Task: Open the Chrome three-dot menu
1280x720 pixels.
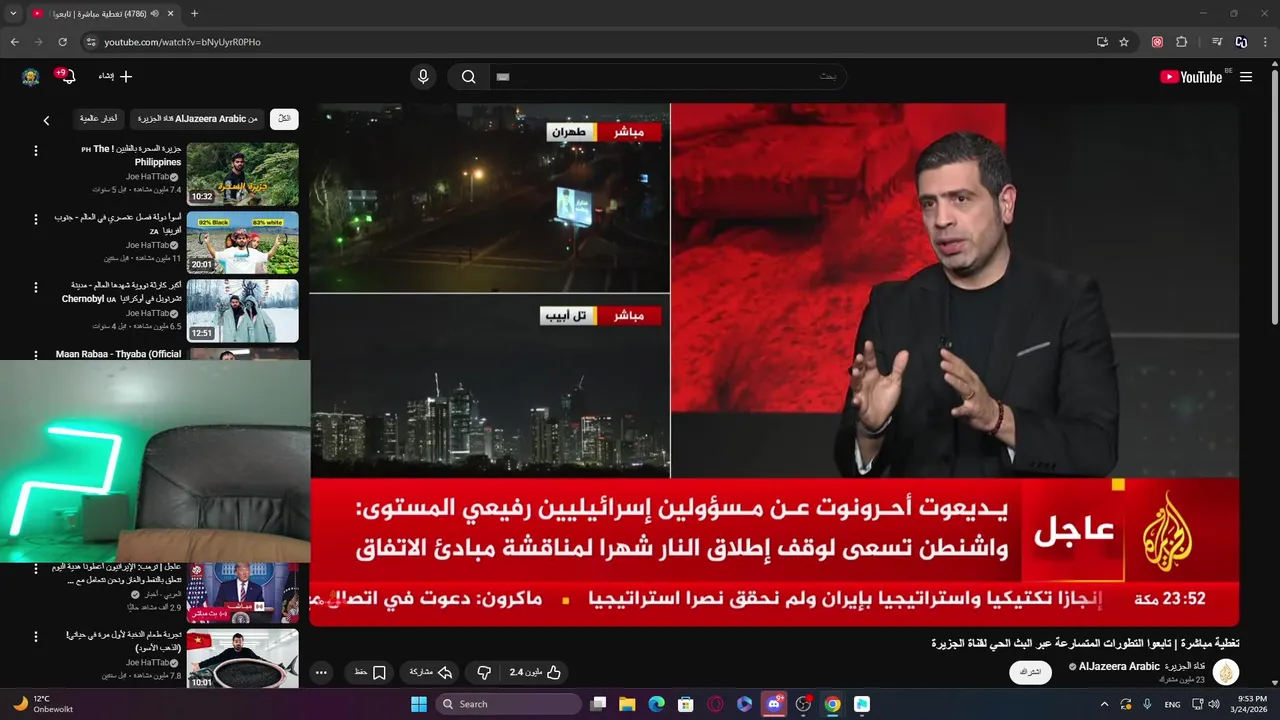Action: coord(1265,42)
